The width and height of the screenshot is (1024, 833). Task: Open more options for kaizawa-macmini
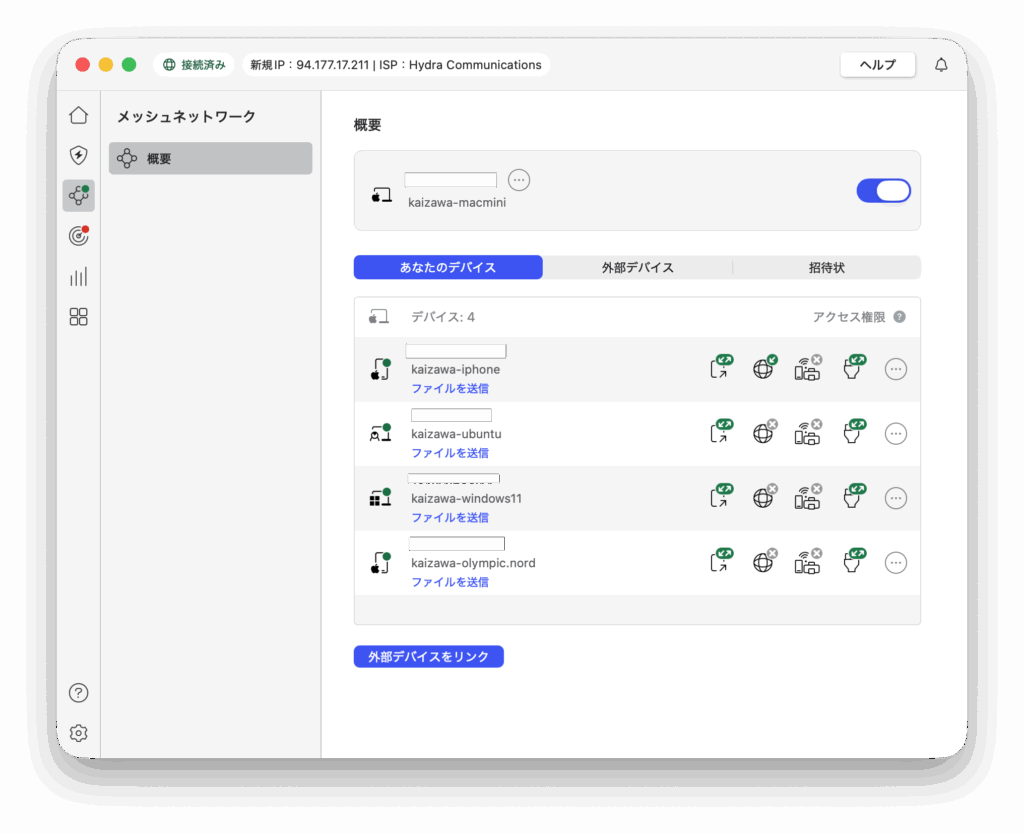[518, 180]
